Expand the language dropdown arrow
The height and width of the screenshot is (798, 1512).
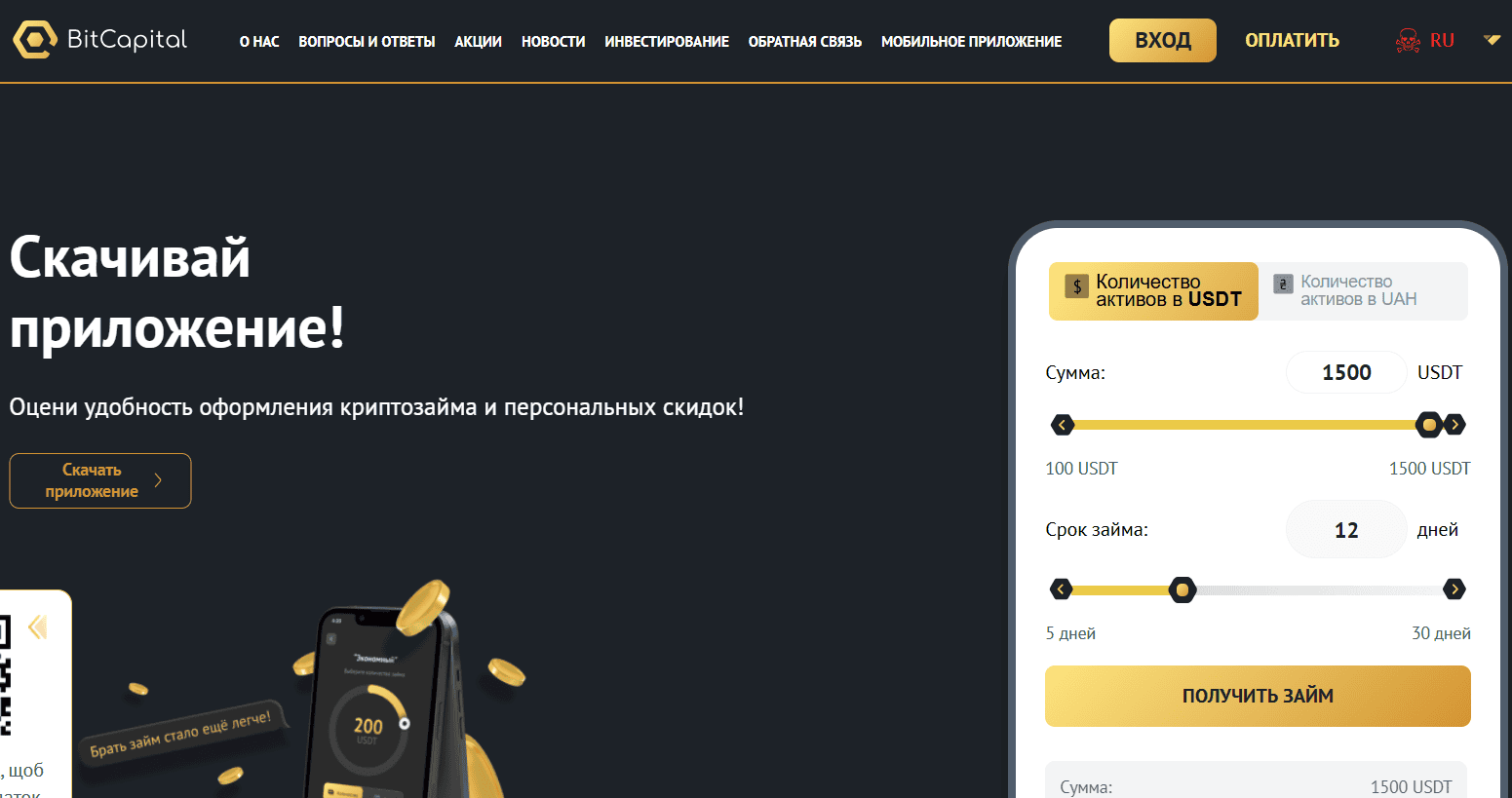(1492, 40)
